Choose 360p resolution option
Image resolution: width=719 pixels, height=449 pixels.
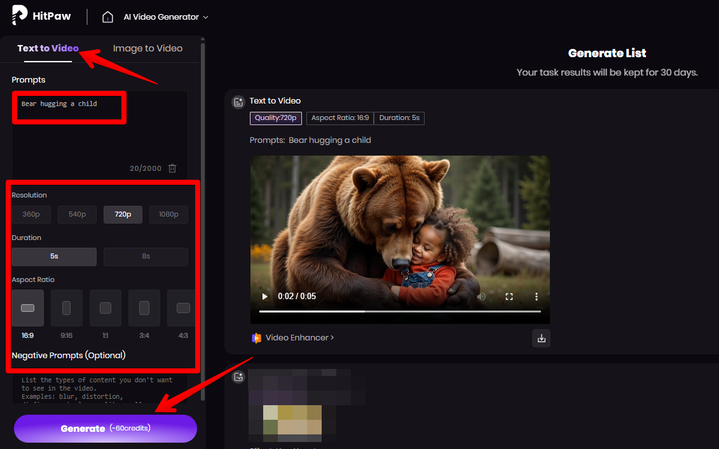[x=33, y=214]
